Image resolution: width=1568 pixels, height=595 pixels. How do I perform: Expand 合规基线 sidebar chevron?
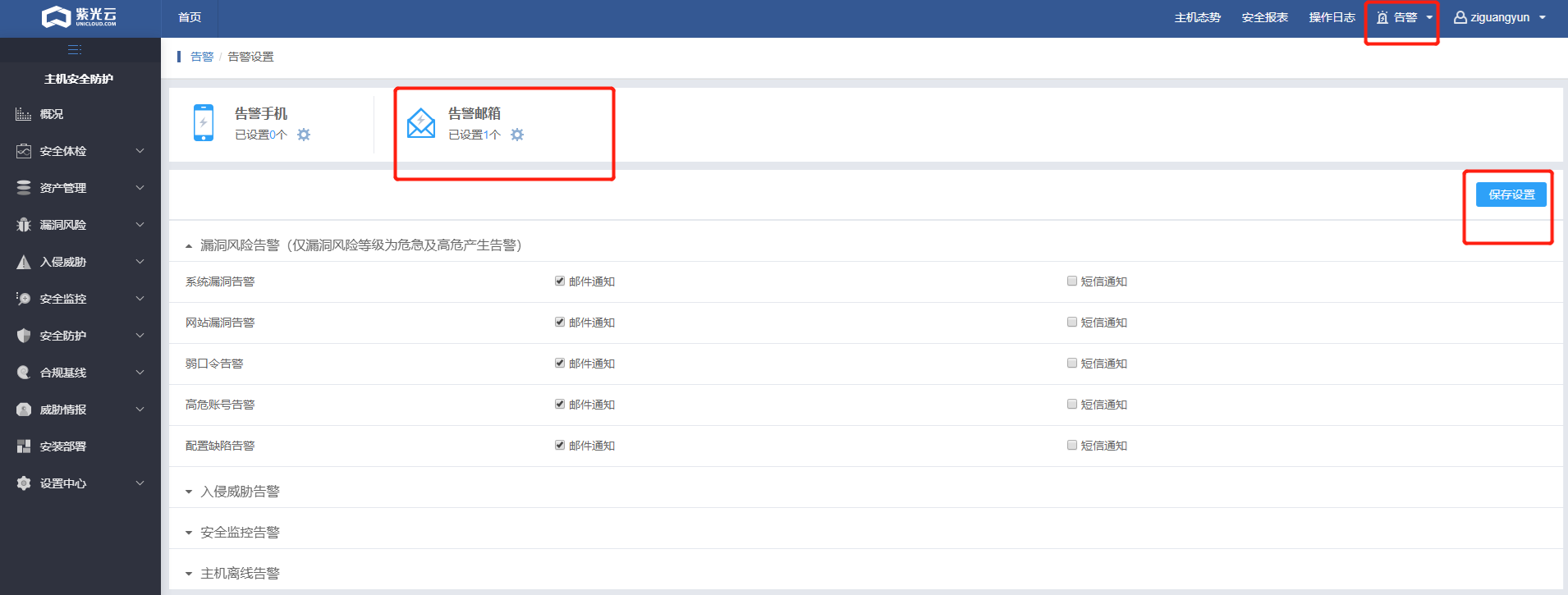point(140,373)
